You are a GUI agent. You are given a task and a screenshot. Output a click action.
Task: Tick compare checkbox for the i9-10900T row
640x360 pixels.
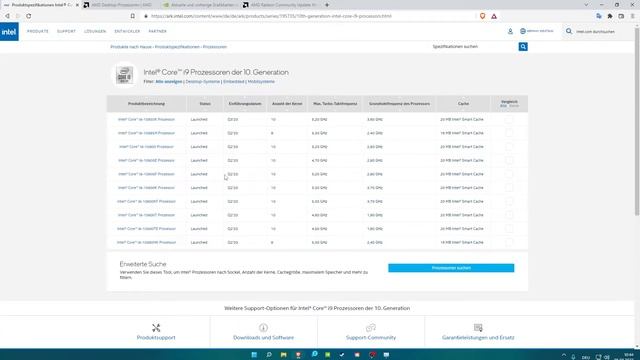coord(509,215)
